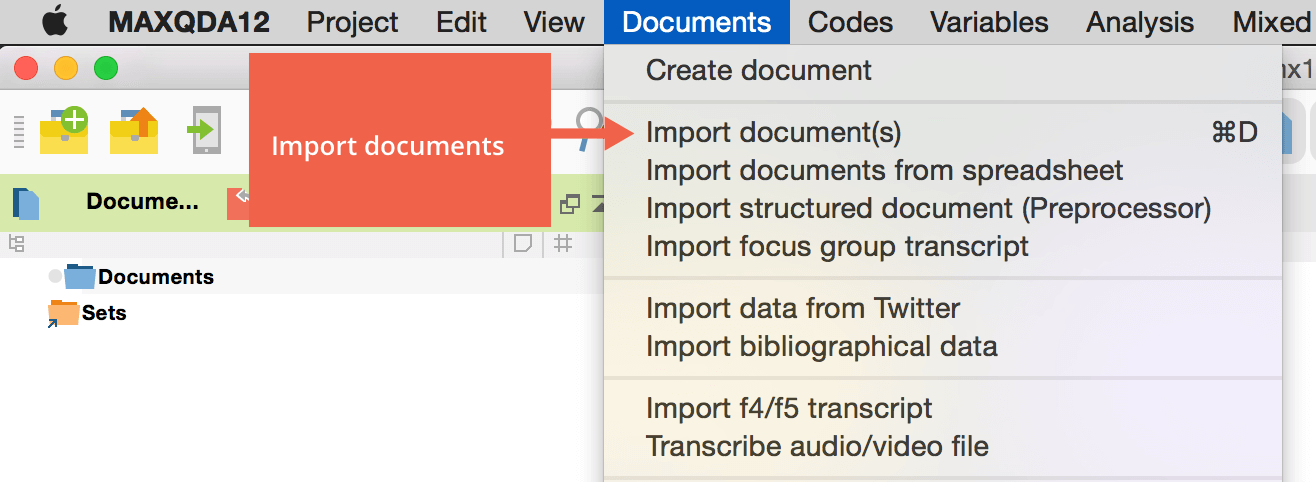Open the Codes menu
Image resolution: width=1316 pixels, height=482 pixels.
point(850,22)
